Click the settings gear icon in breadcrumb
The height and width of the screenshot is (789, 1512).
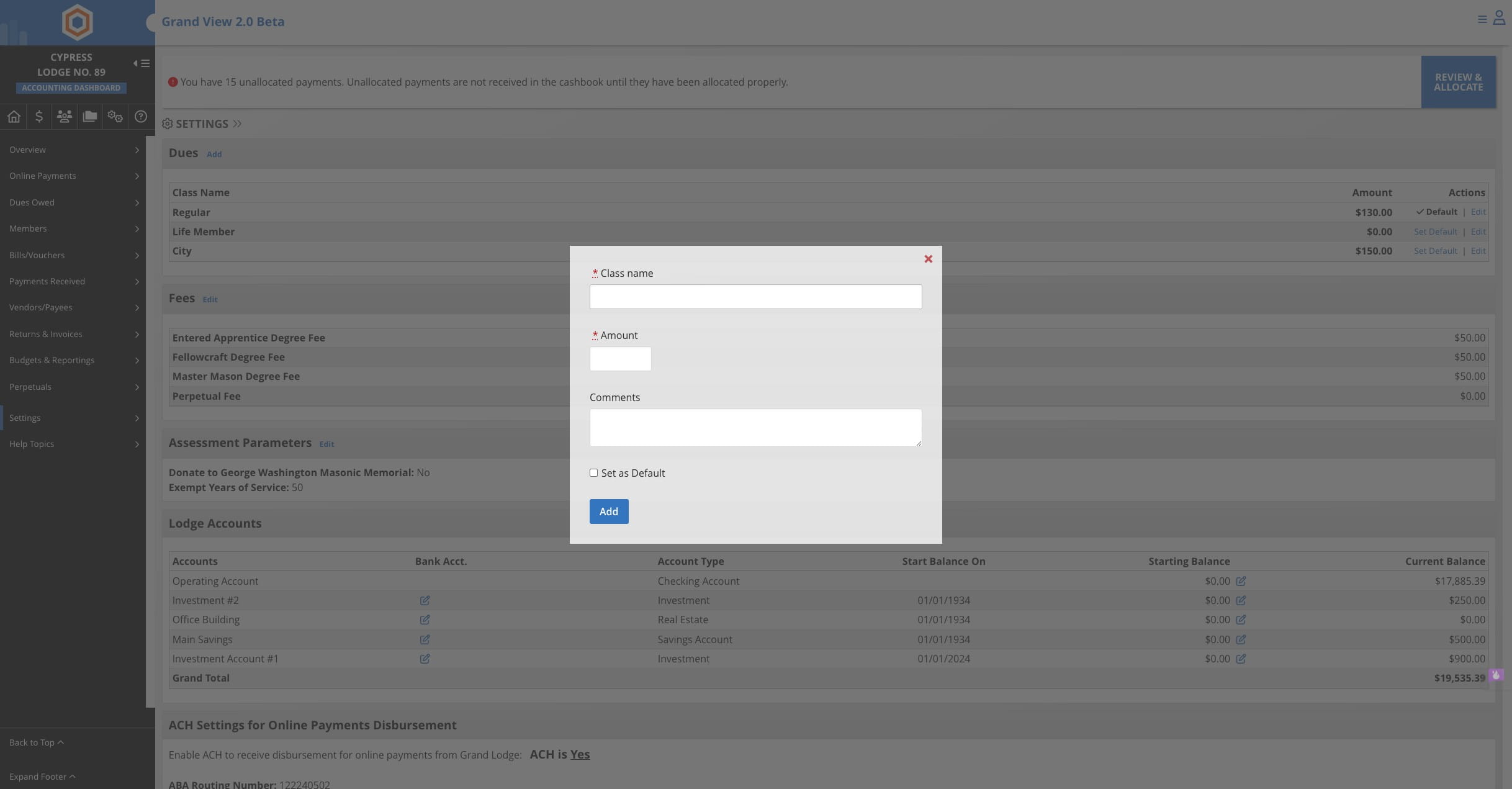pyautogui.click(x=167, y=124)
